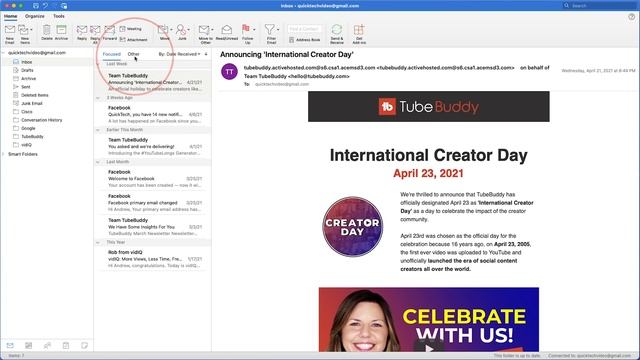Open People view in bottom bar
This screenshot has width=640, height=360.
coord(47,345)
